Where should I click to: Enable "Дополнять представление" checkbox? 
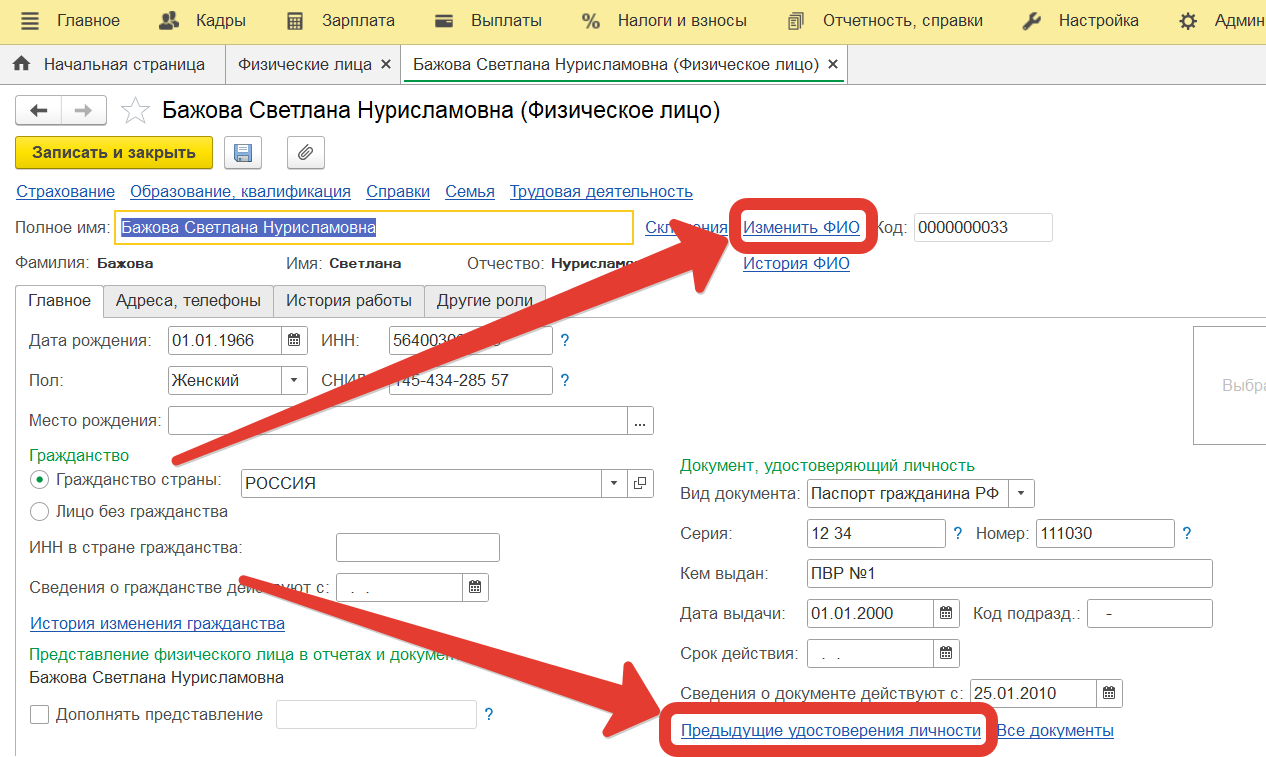[40, 715]
